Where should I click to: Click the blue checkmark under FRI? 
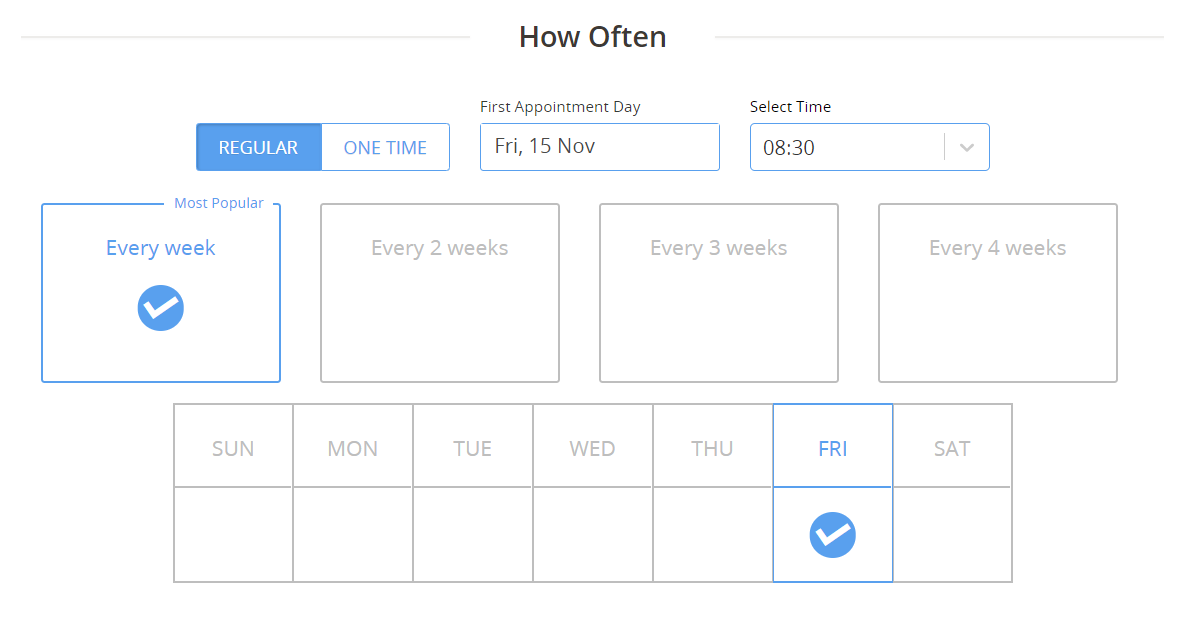[x=832, y=535]
